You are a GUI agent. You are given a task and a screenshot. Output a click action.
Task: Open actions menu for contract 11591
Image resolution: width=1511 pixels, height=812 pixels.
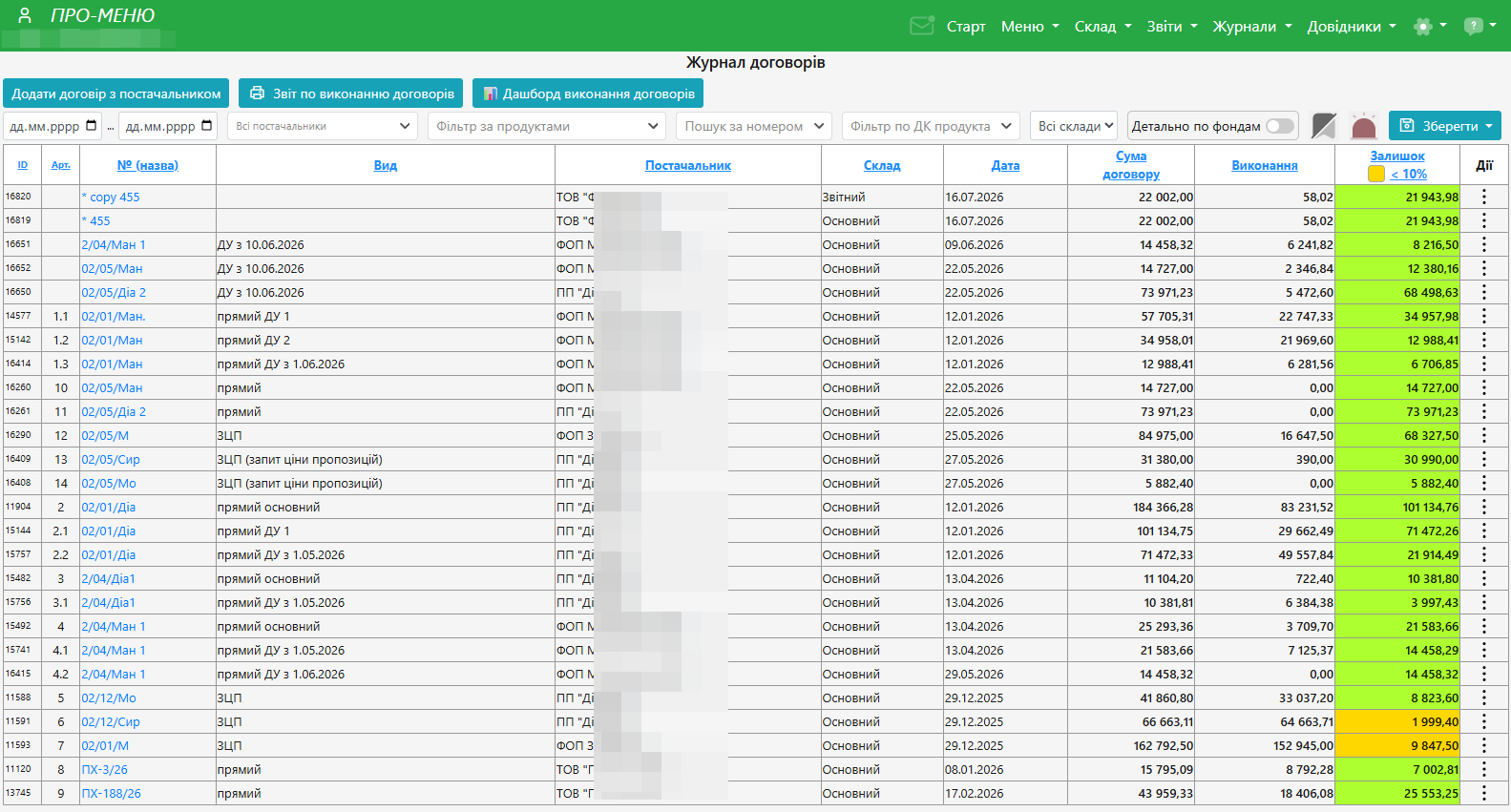(1484, 721)
